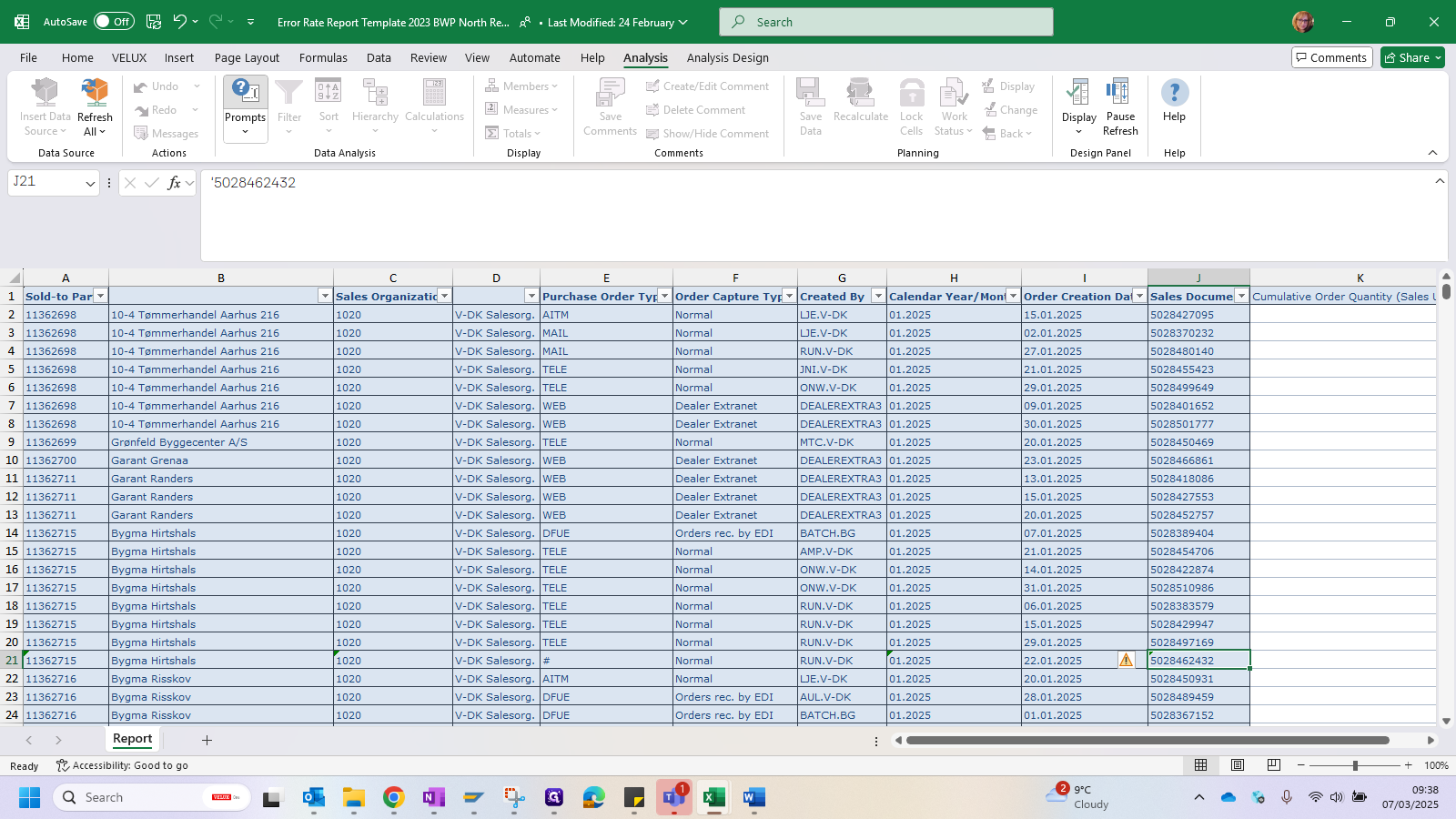Open Outlook from the taskbar
The height and width of the screenshot is (819, 1456).
tap(314, 798)
